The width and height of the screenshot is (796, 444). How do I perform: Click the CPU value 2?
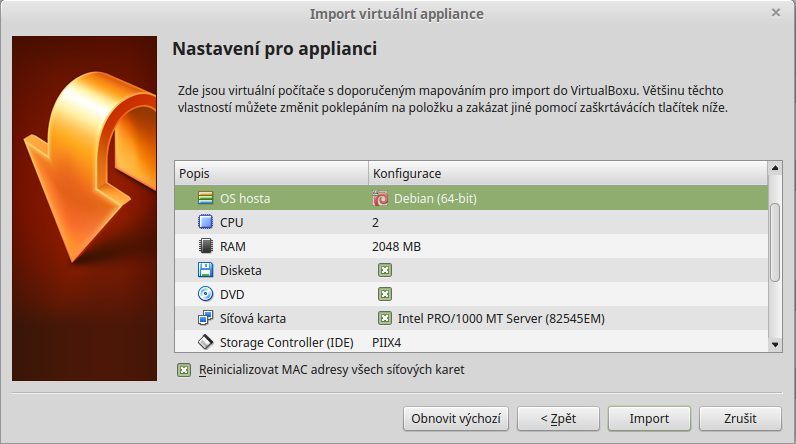pos(375,223)
